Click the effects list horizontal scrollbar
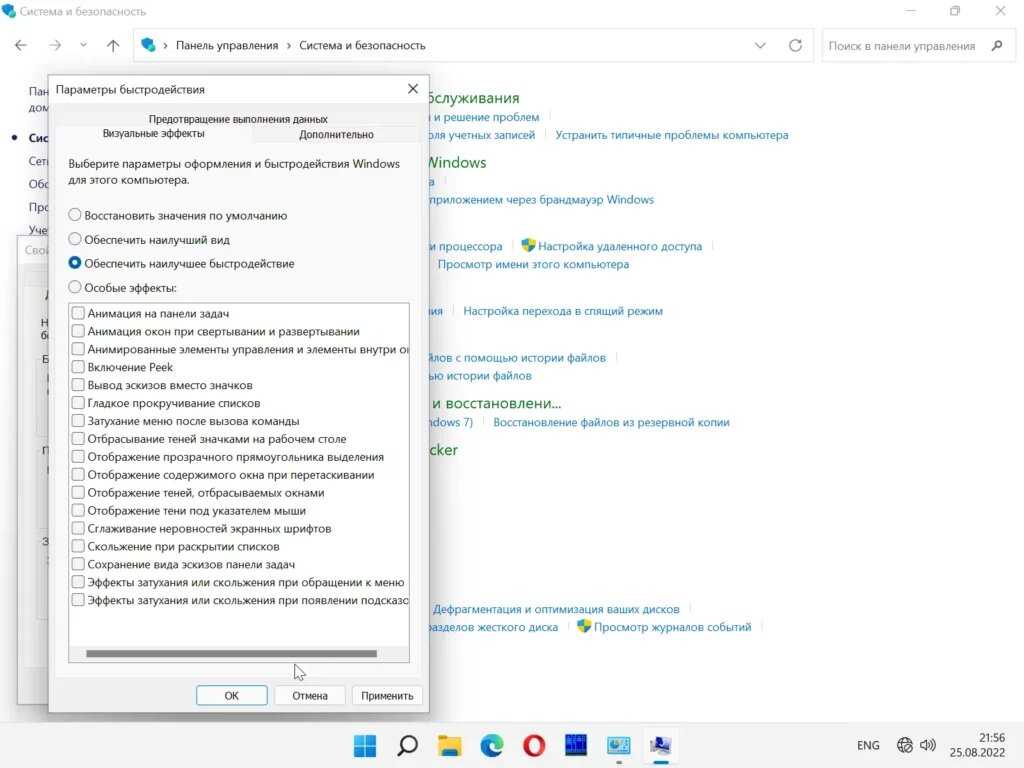Screen dimensions: 1024x768 pos(231,654)
